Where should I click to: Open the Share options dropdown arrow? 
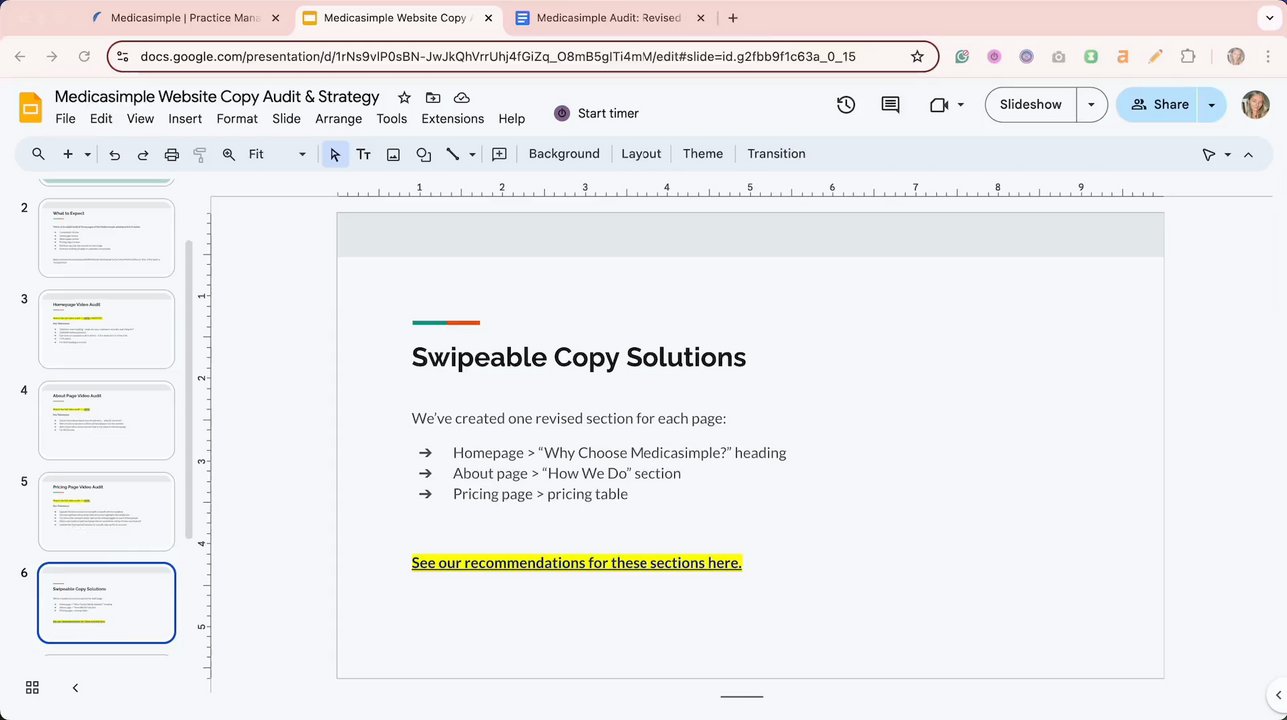(x=1212, y=105)
